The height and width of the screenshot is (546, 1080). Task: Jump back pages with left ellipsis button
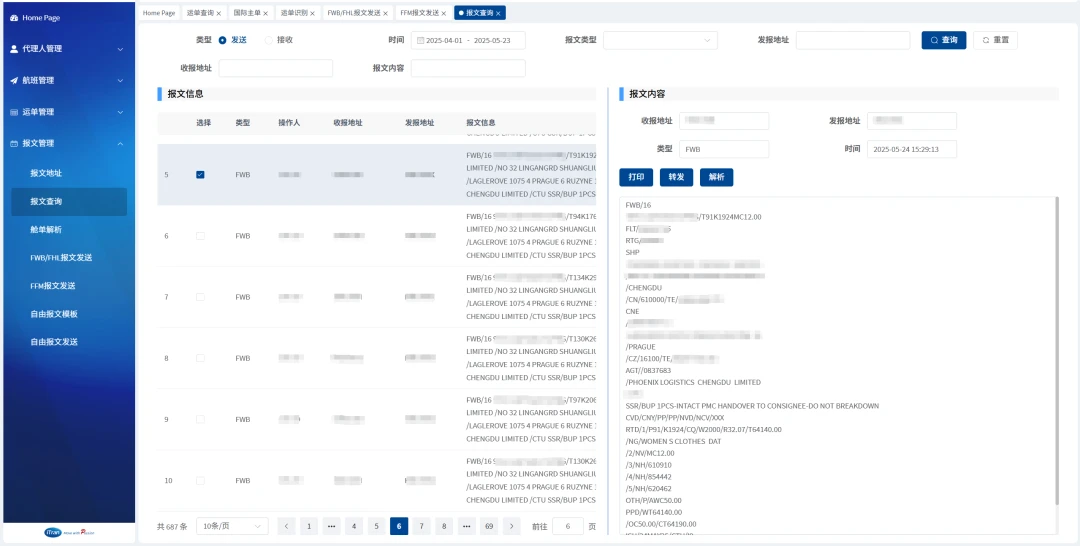click(x=331, y=526)
